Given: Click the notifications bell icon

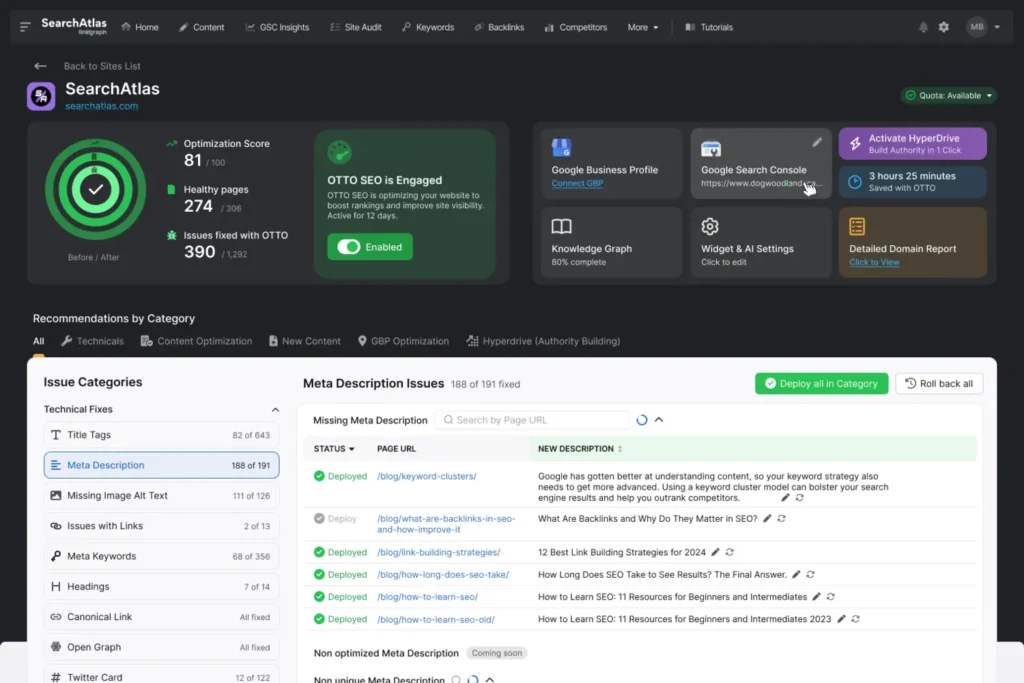Looking at the screenshot, I should point(922,27).
